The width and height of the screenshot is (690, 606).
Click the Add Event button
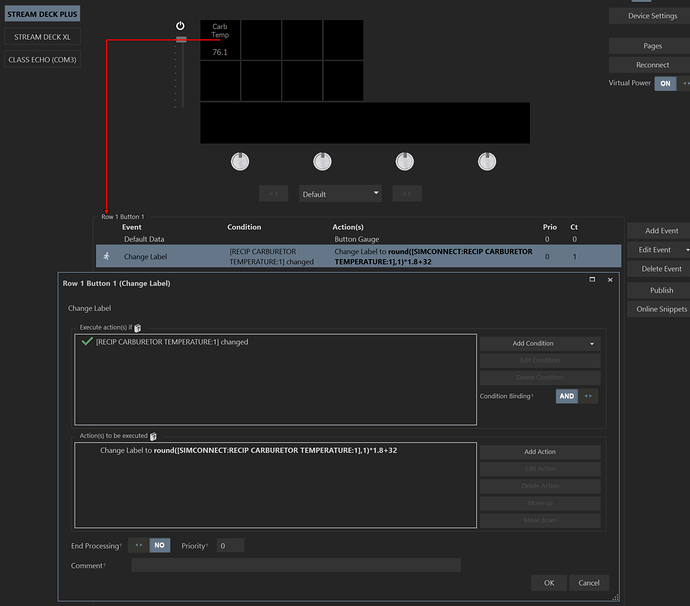661,231
